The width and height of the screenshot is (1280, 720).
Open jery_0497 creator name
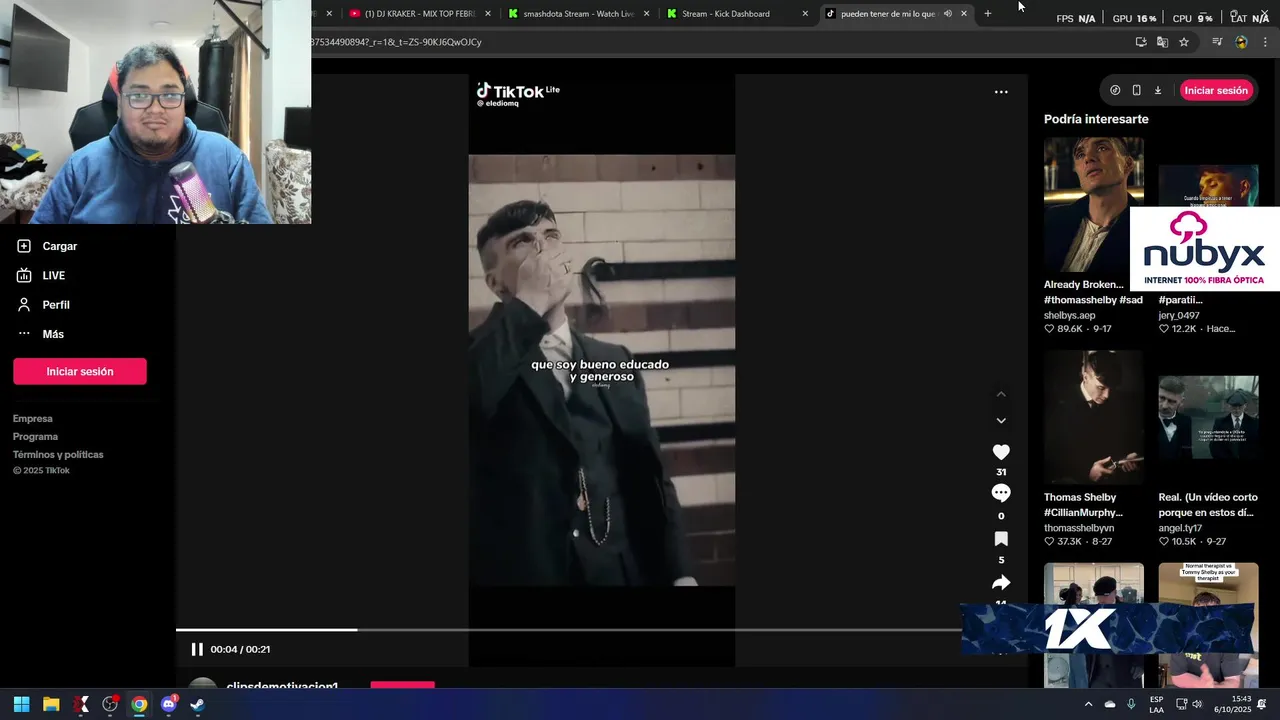tap(1179, 315)
